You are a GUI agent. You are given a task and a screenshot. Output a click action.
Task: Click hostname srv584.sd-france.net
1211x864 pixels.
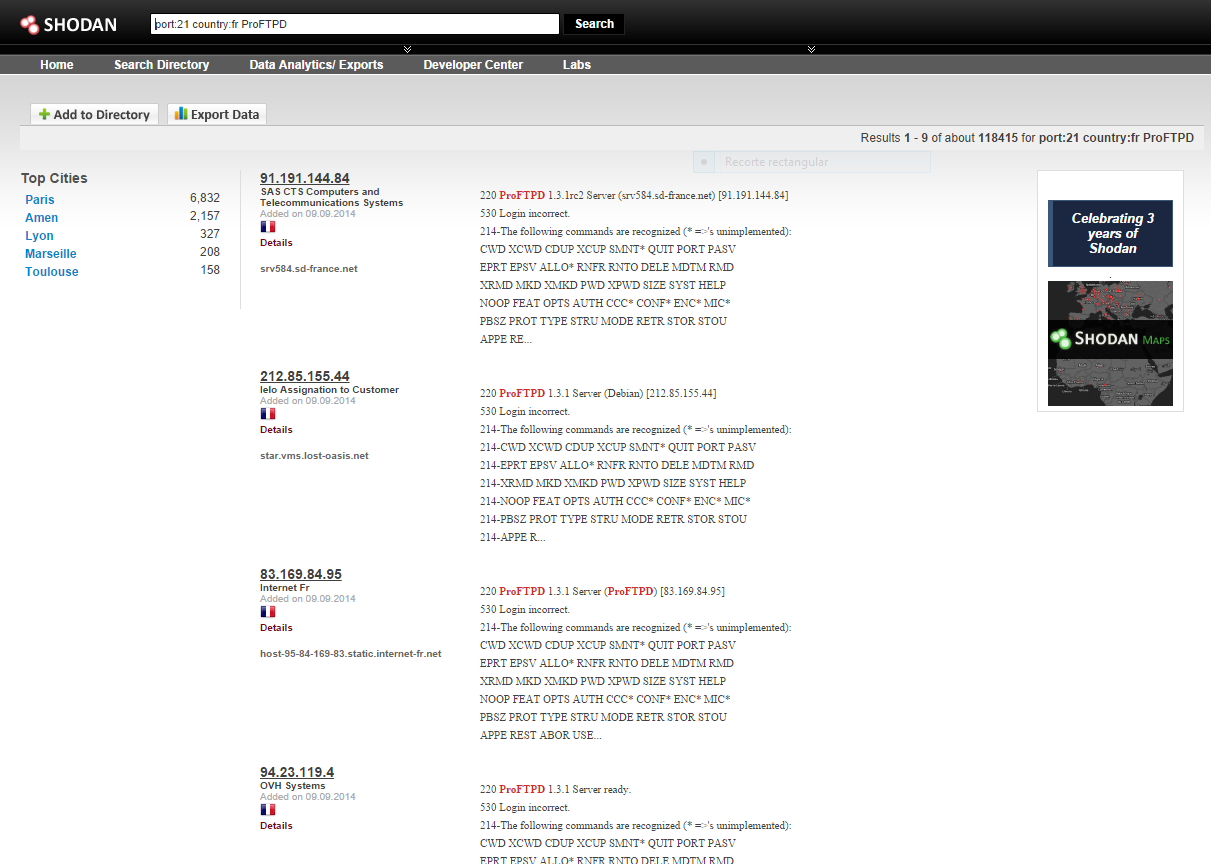click(x=309, y=269)
